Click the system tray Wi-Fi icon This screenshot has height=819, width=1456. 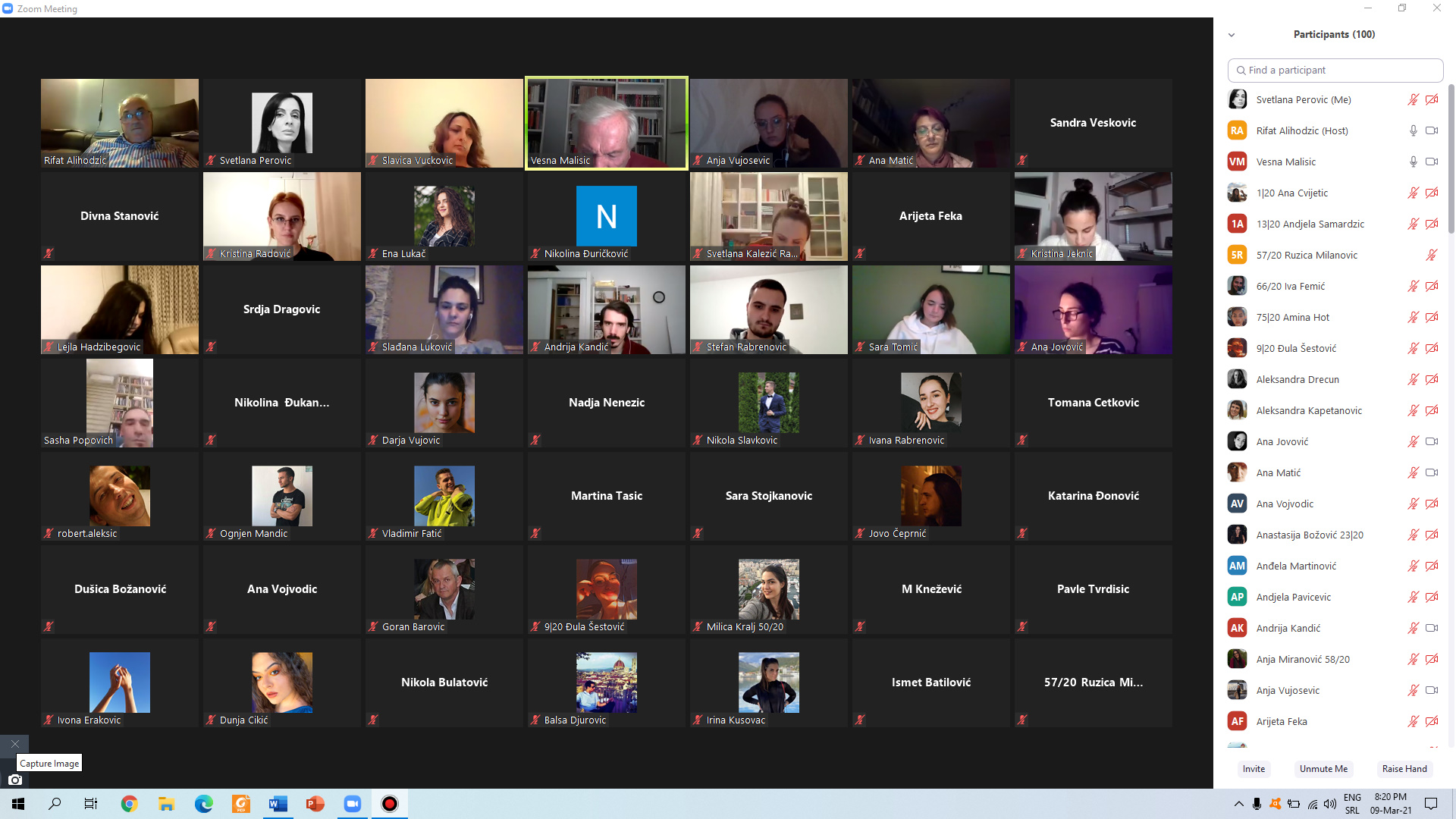coord(1312,804)
